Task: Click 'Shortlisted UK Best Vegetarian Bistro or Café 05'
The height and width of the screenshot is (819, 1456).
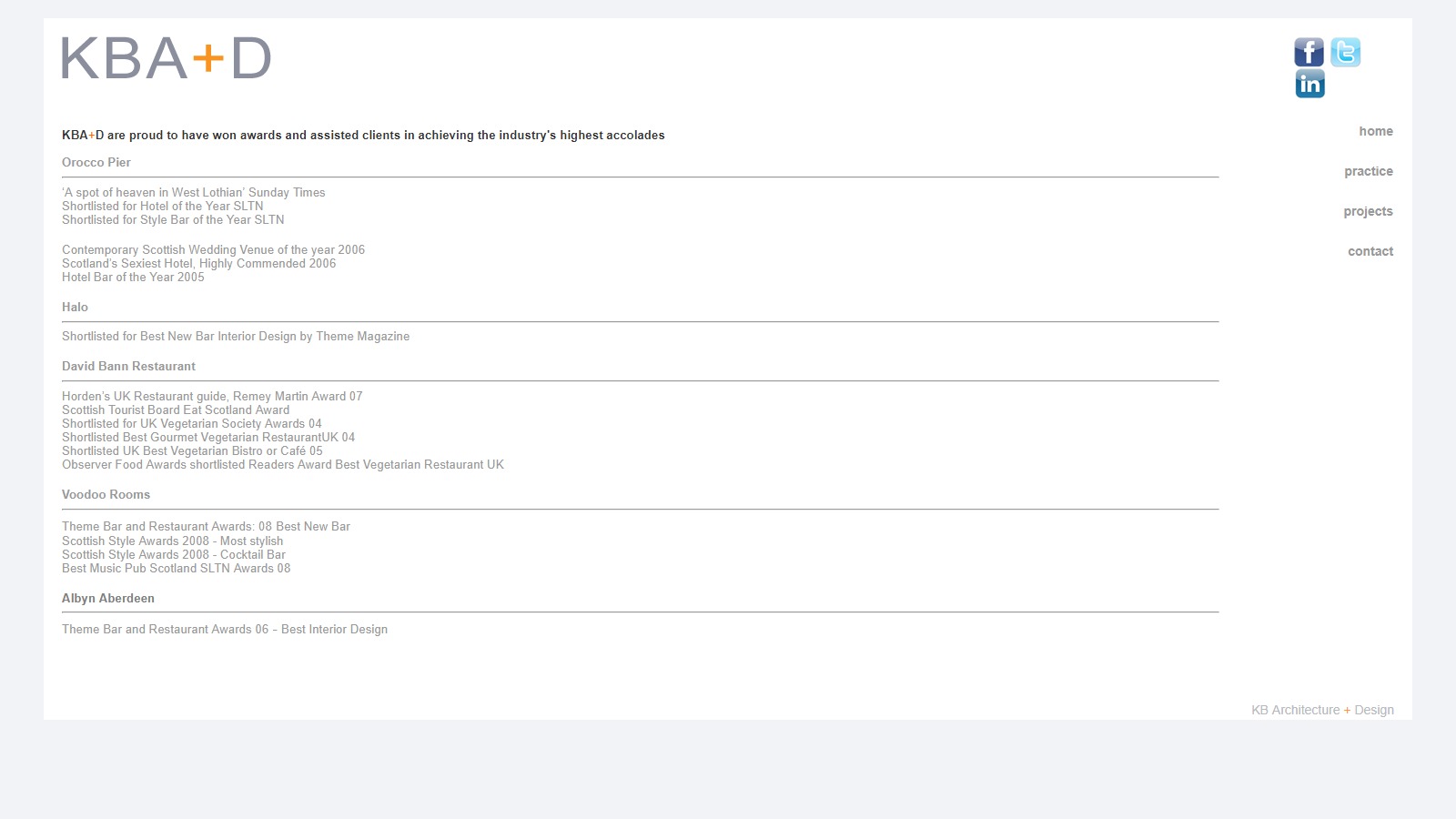Action: (192, 450)
